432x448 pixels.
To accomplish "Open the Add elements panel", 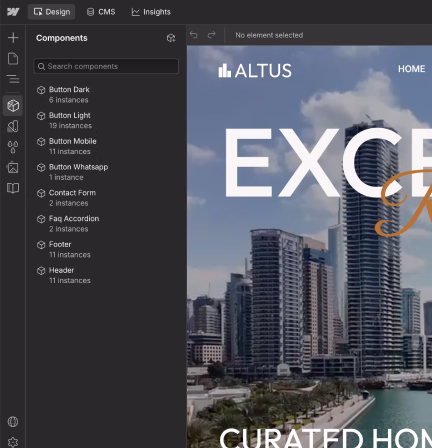I will [x=13, y=37].
